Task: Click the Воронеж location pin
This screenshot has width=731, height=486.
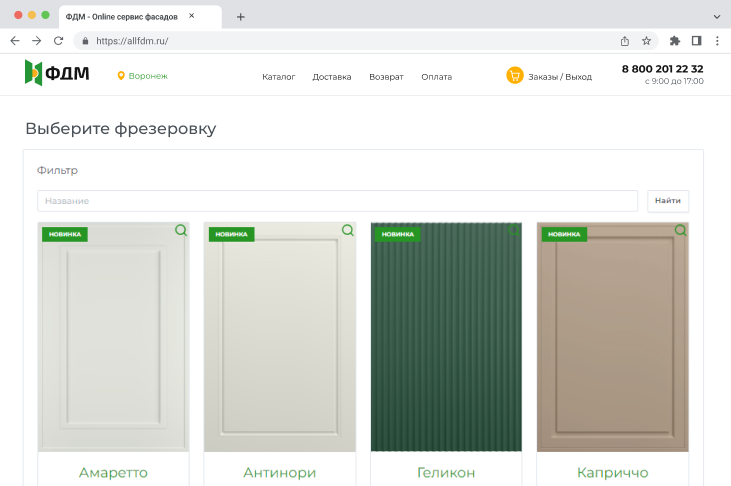Action: tap(121, 76)
